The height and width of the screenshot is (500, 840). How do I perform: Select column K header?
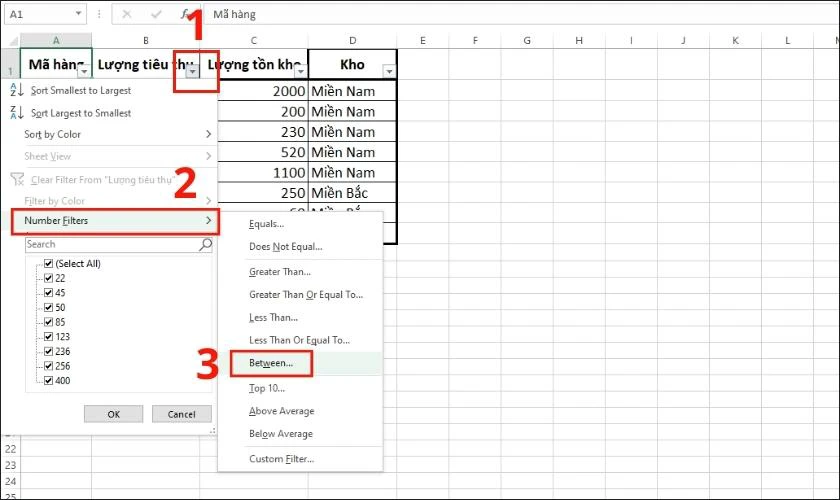coord(735,40)
